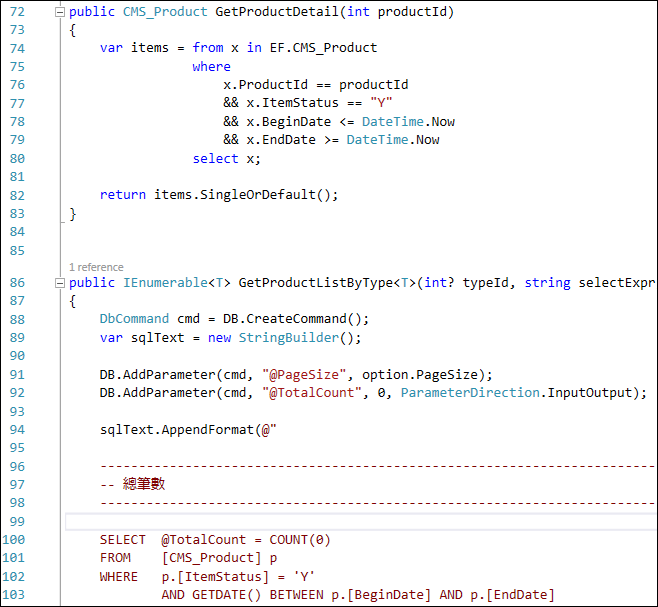Click p.[EndDate] on line 103
The width and height of the screenshot is (658, 607).
click(512, 595)
